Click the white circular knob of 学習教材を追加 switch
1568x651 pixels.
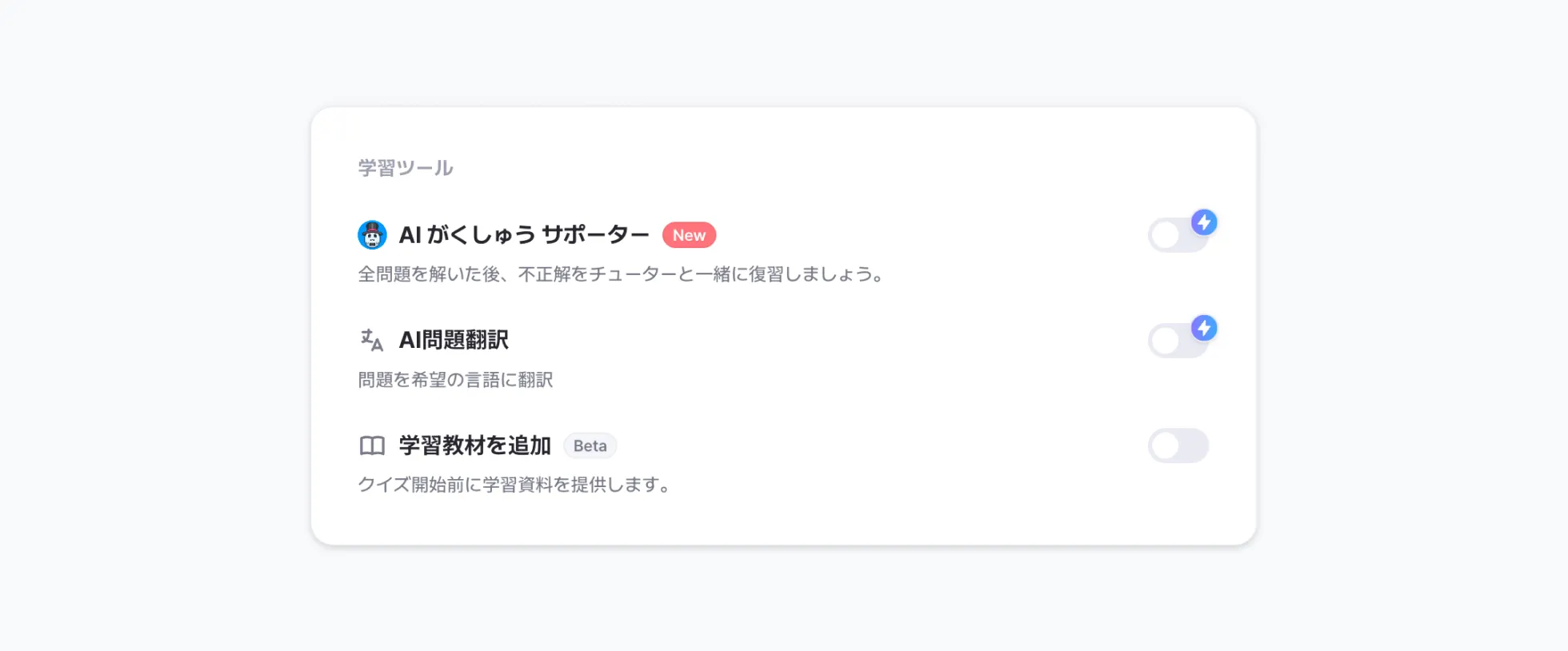tap(1166, 445)
